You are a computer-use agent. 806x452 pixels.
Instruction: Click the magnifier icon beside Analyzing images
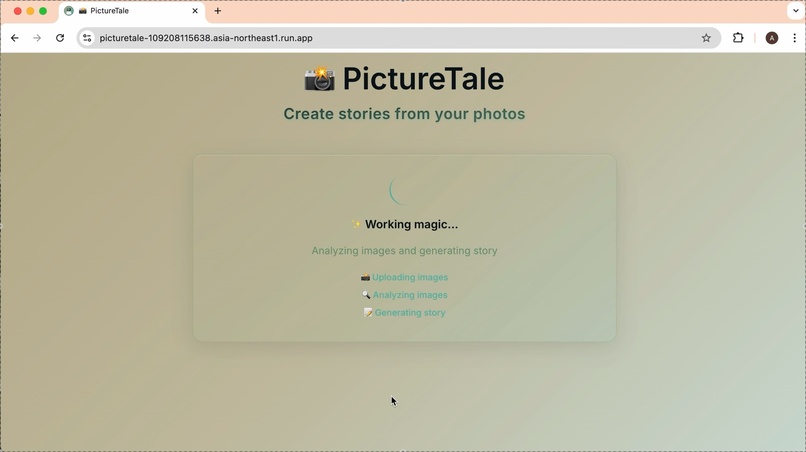point(365,295)
